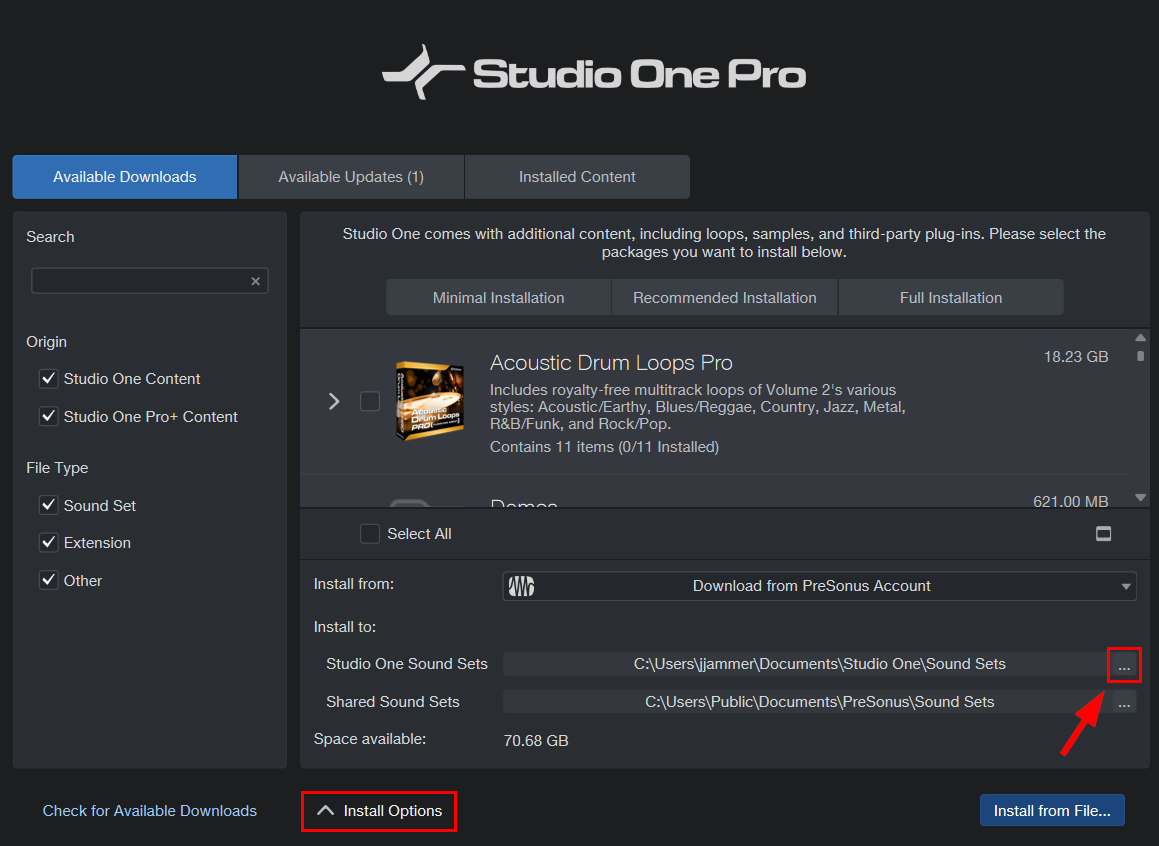Image resolution: width=1159 pixels, height=846 pixels.
Task: Click the Acoustic Drum Loops Pro title
Action: pos(611,363)
